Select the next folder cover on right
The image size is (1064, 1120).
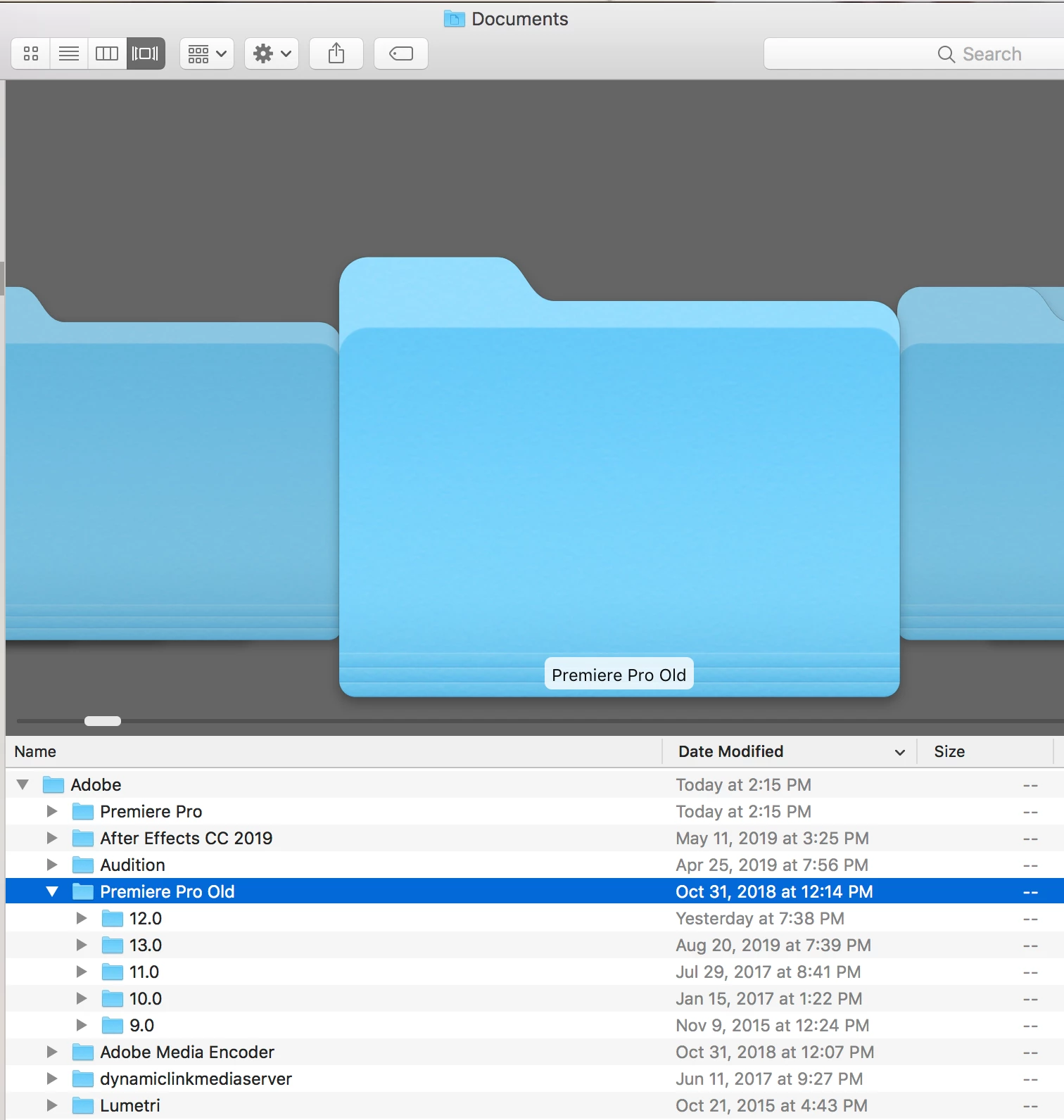click(x=982, y=464)
